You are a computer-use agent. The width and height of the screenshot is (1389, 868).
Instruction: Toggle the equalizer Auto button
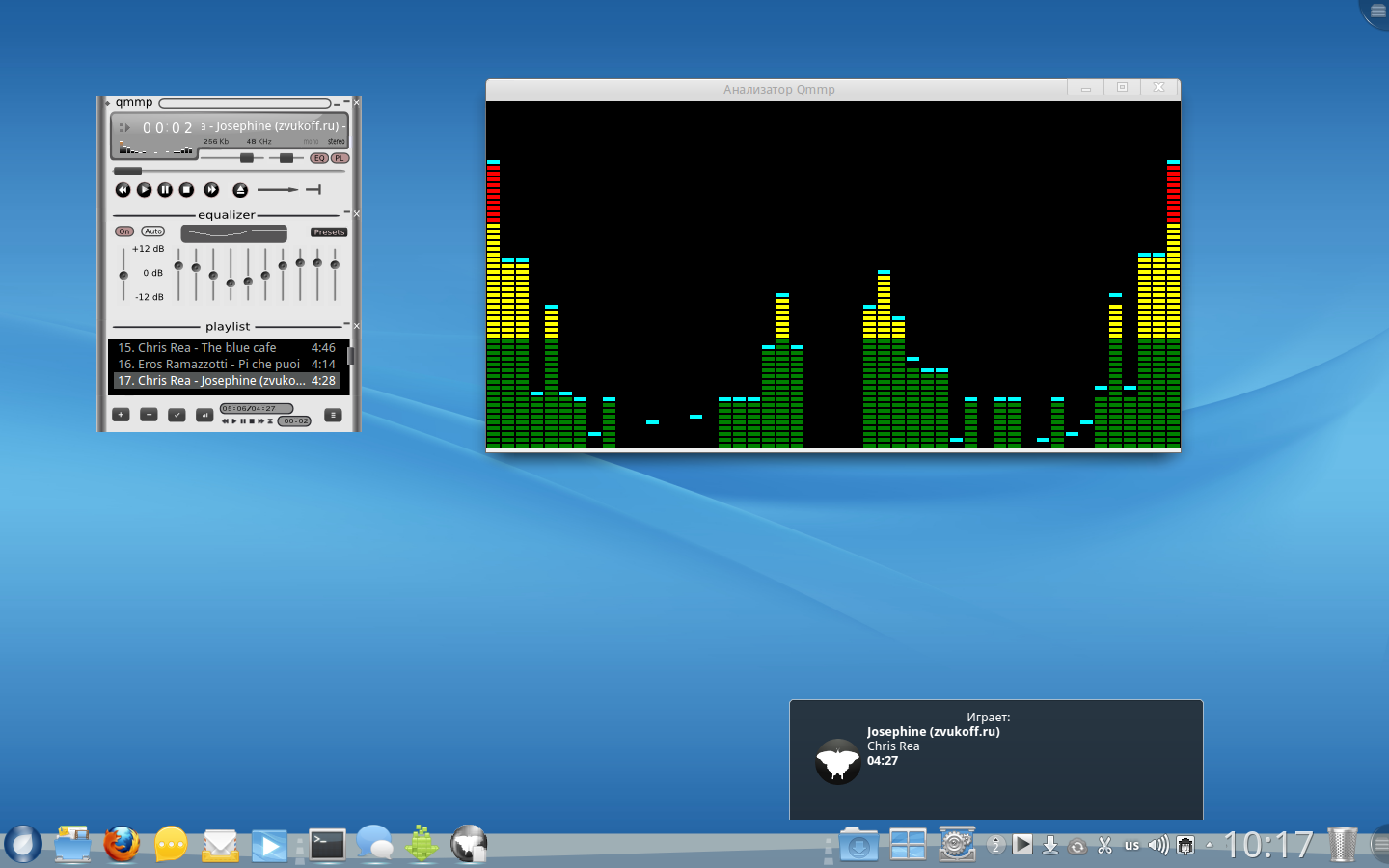coord(153,231)
